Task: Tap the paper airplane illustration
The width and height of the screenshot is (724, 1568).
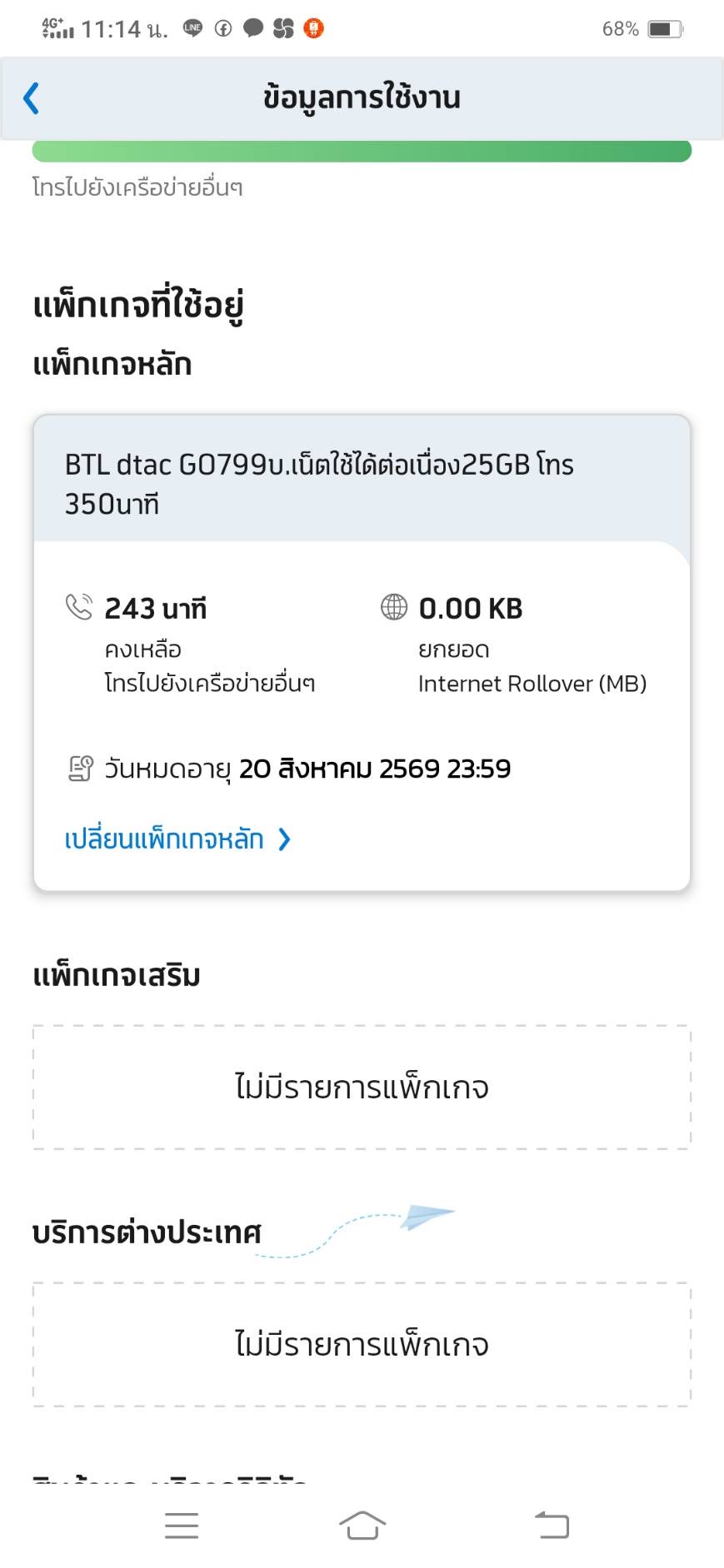Action: point(427,1217)
